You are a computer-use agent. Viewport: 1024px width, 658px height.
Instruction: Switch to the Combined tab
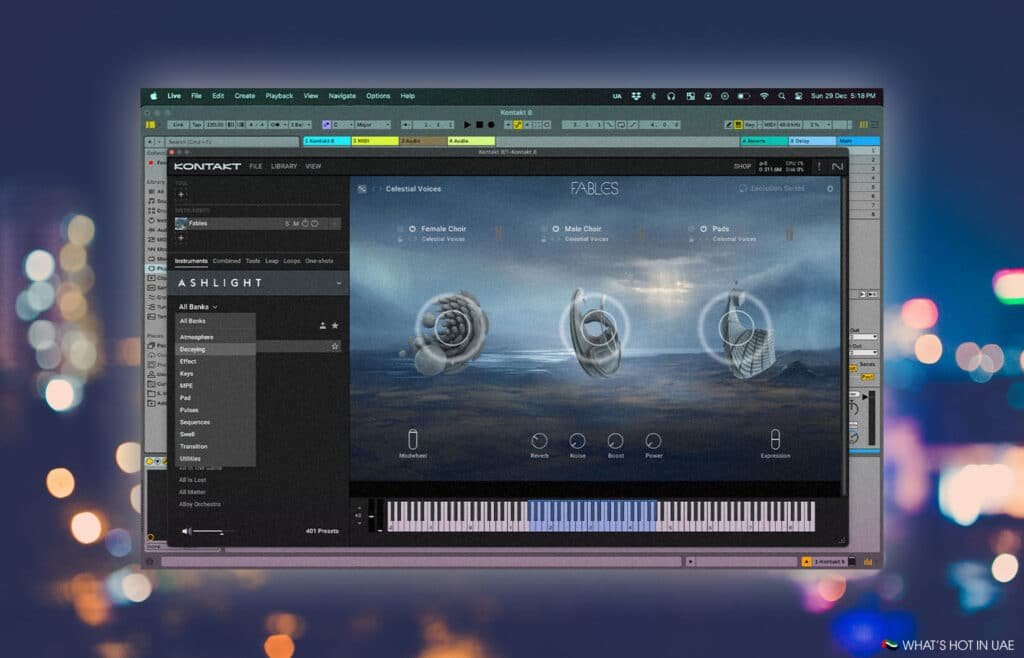tap(227, 261)
